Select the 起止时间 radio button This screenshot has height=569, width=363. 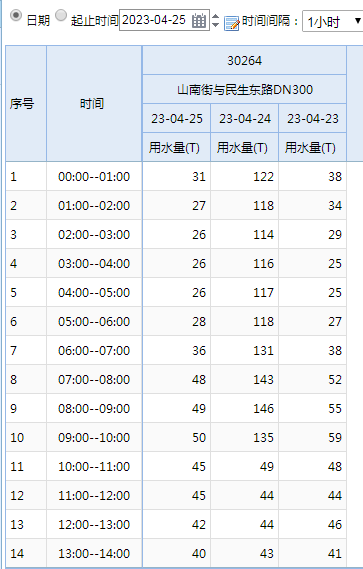click(61, 15)
